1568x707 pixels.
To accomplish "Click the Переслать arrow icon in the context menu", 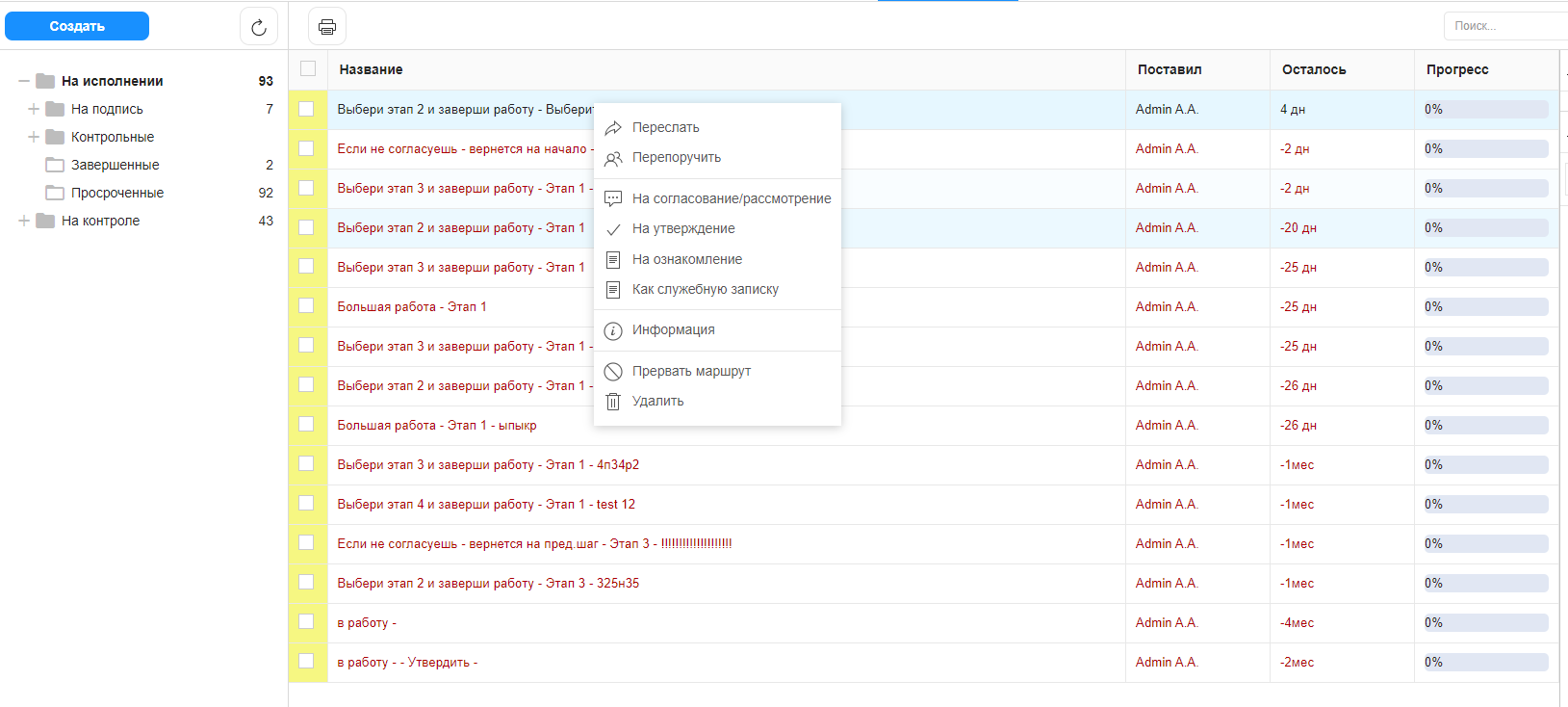I will (613, 128).
